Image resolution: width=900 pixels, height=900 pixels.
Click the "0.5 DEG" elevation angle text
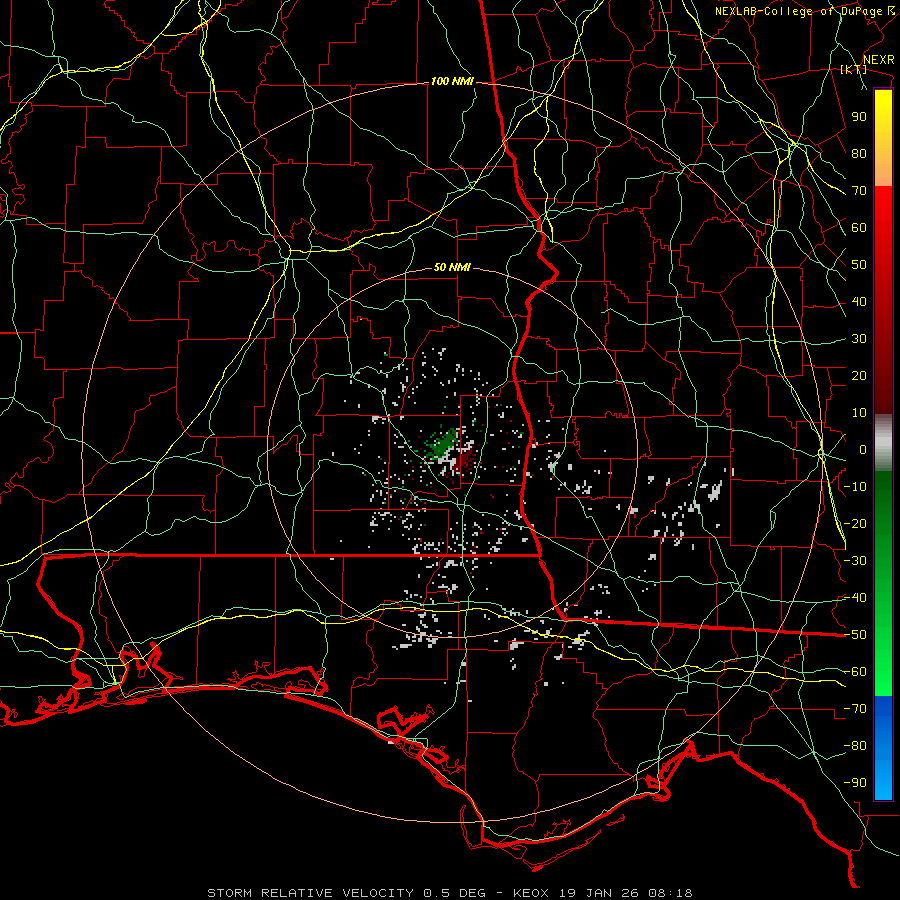click(x=454, y=893)
